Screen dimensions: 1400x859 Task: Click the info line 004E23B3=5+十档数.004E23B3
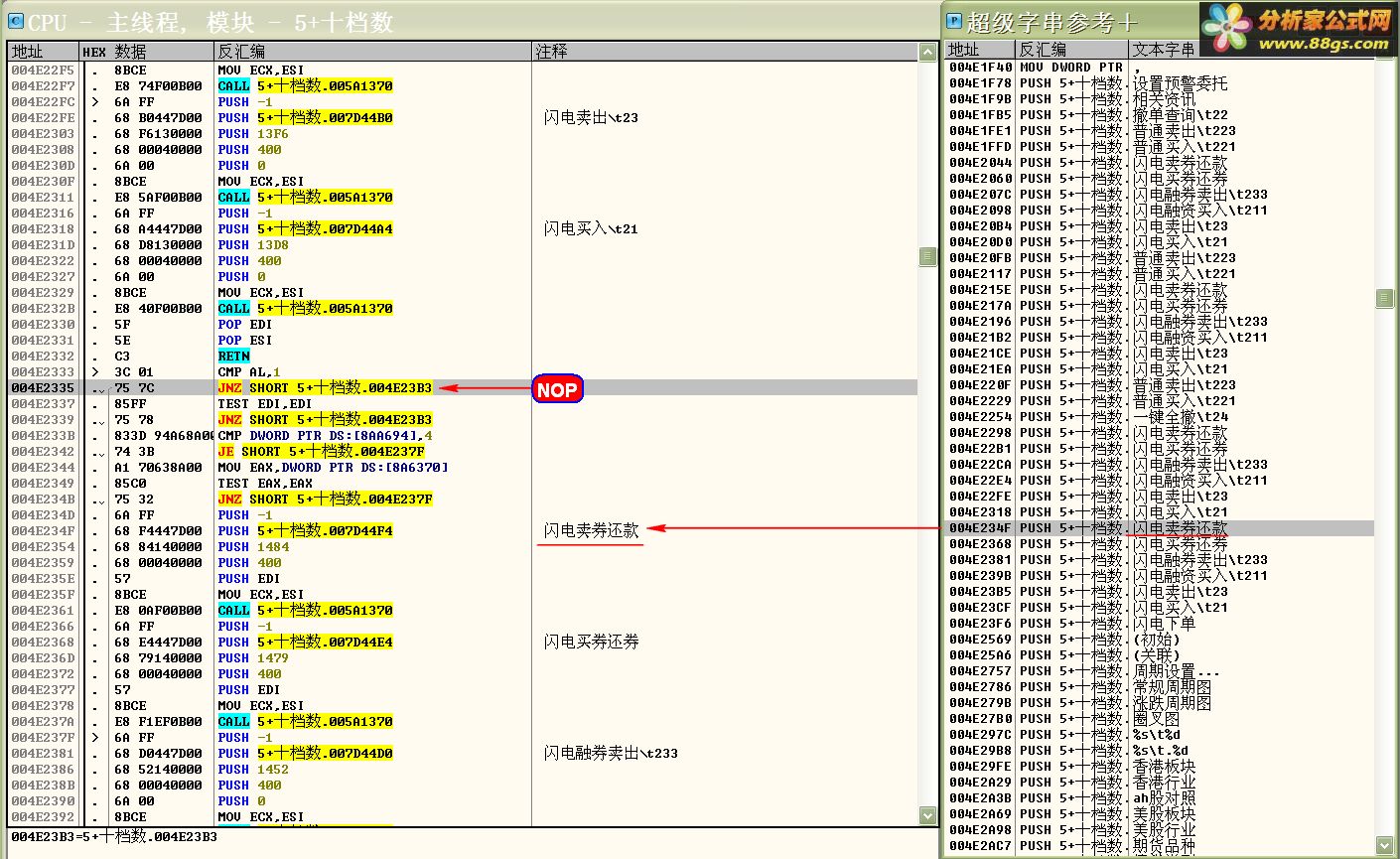pyautogui.click(x=114, y=836)
